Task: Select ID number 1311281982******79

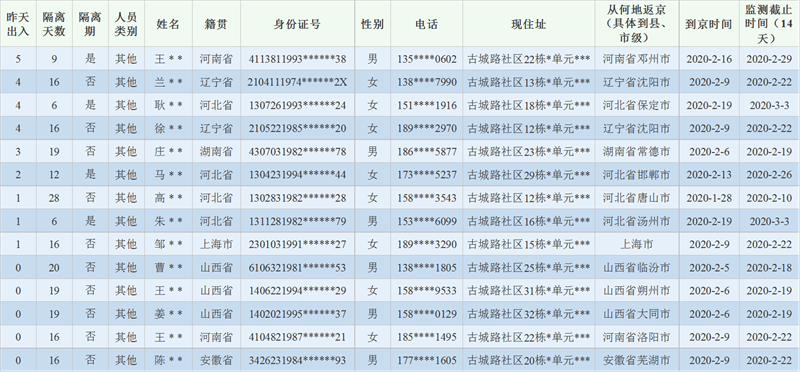Action: coord(297,221)
